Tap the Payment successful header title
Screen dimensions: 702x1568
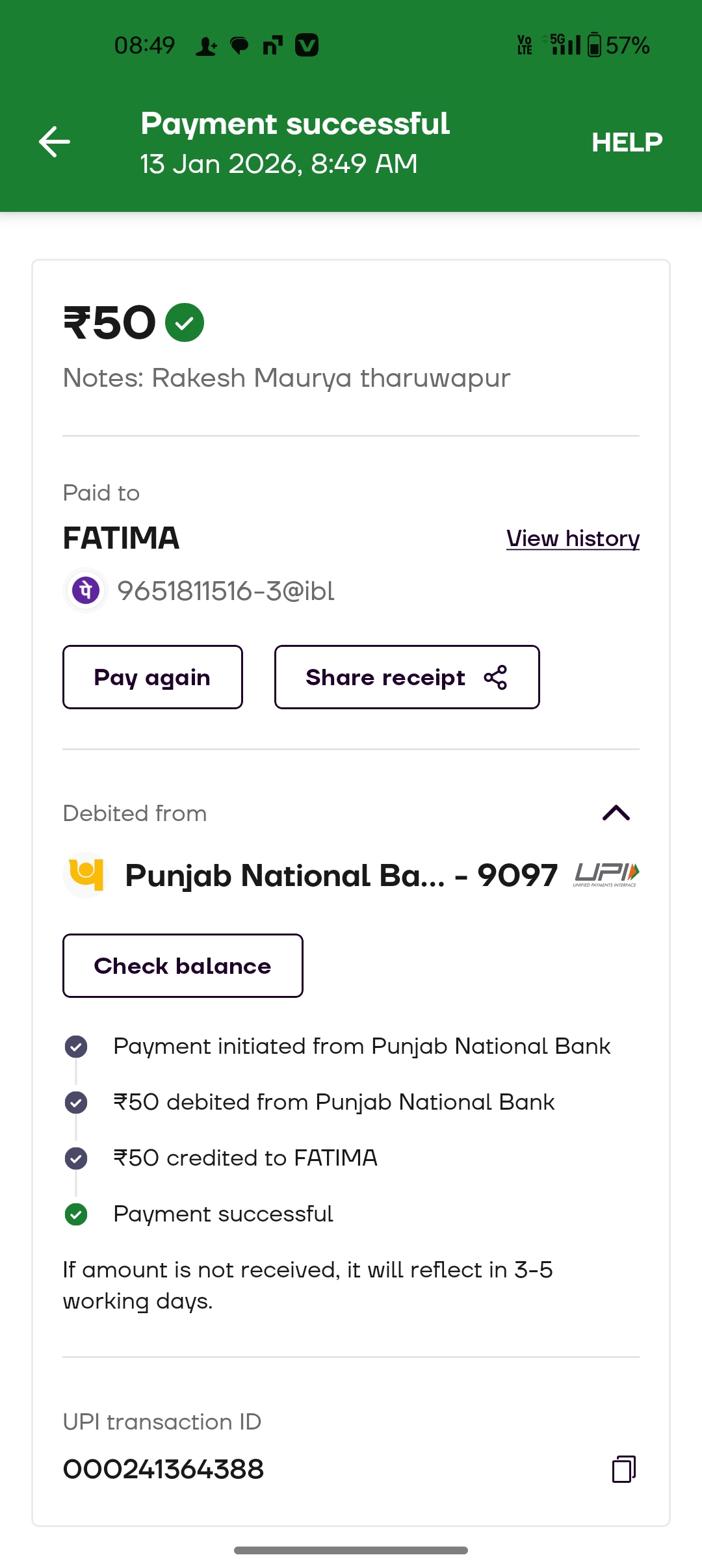295,124
